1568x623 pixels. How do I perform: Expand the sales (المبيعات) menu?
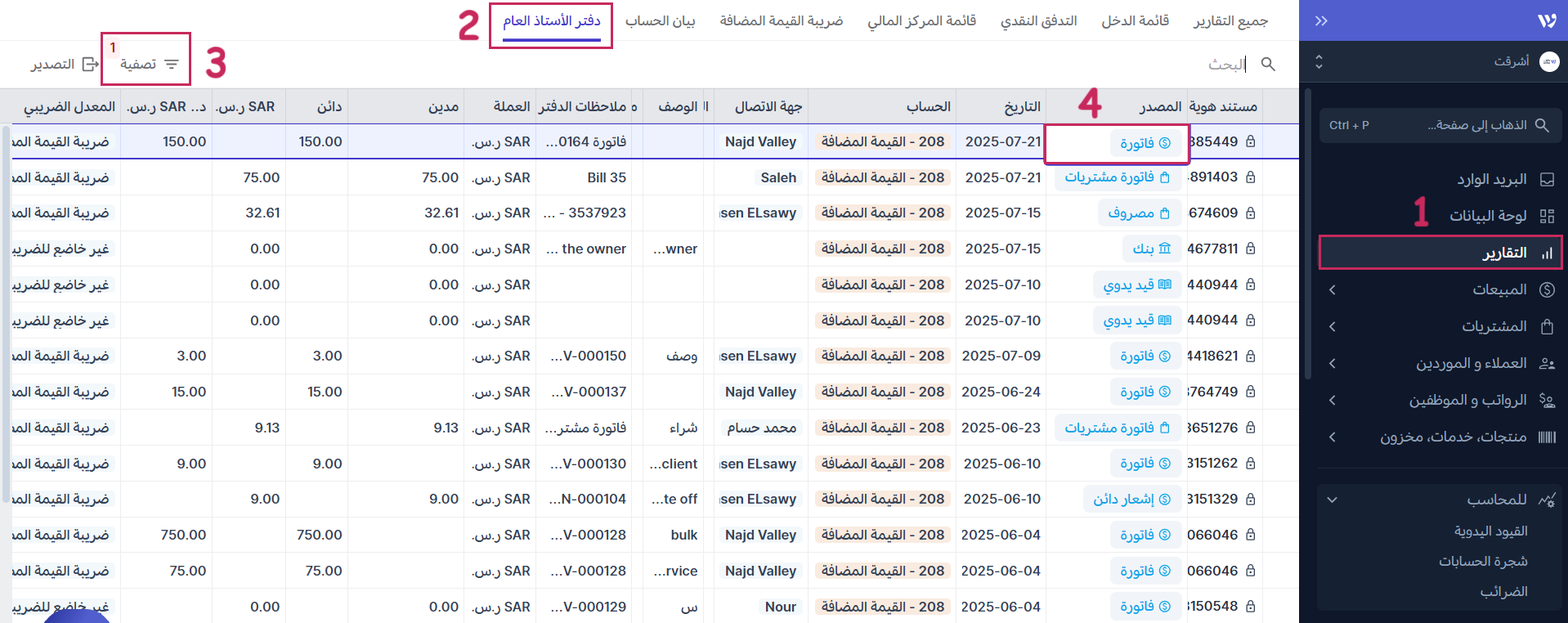point(1333,289)
